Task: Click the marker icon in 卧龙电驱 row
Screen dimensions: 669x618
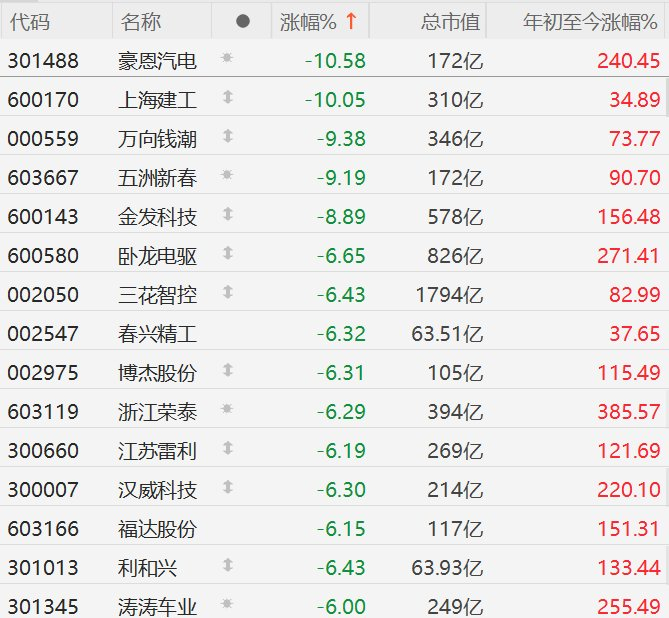Action: 227,253
